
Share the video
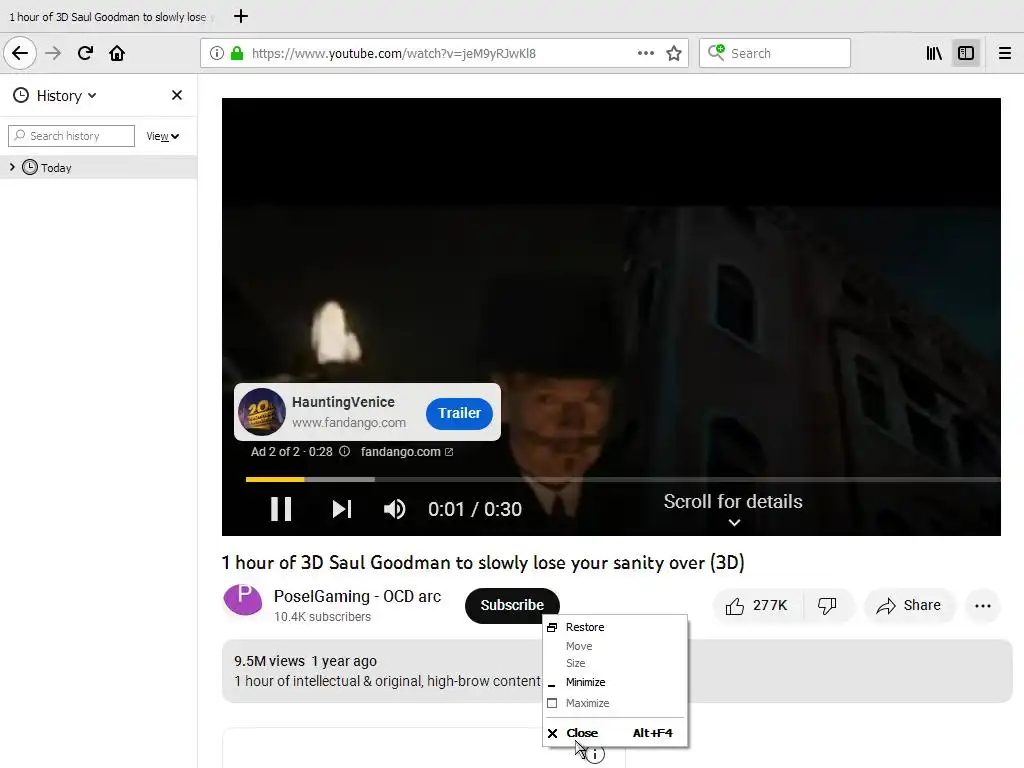[x=910, y=605]
